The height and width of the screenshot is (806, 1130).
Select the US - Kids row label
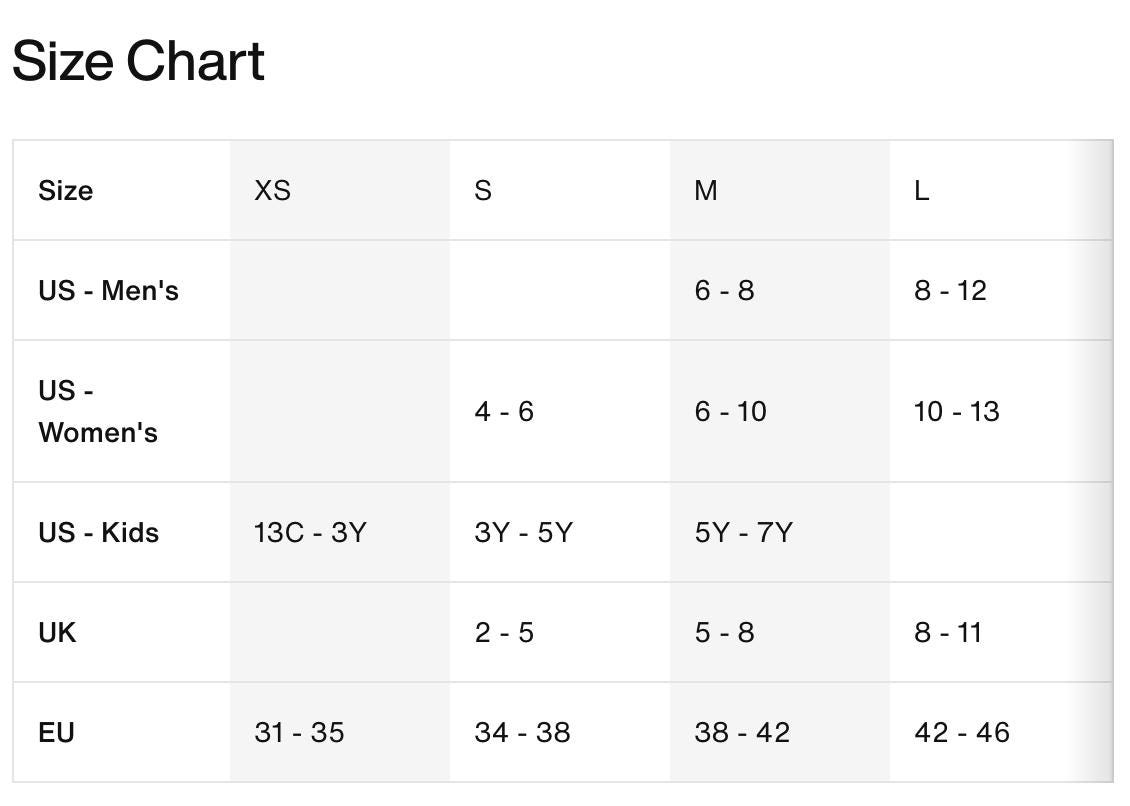(x=99, y=533)
